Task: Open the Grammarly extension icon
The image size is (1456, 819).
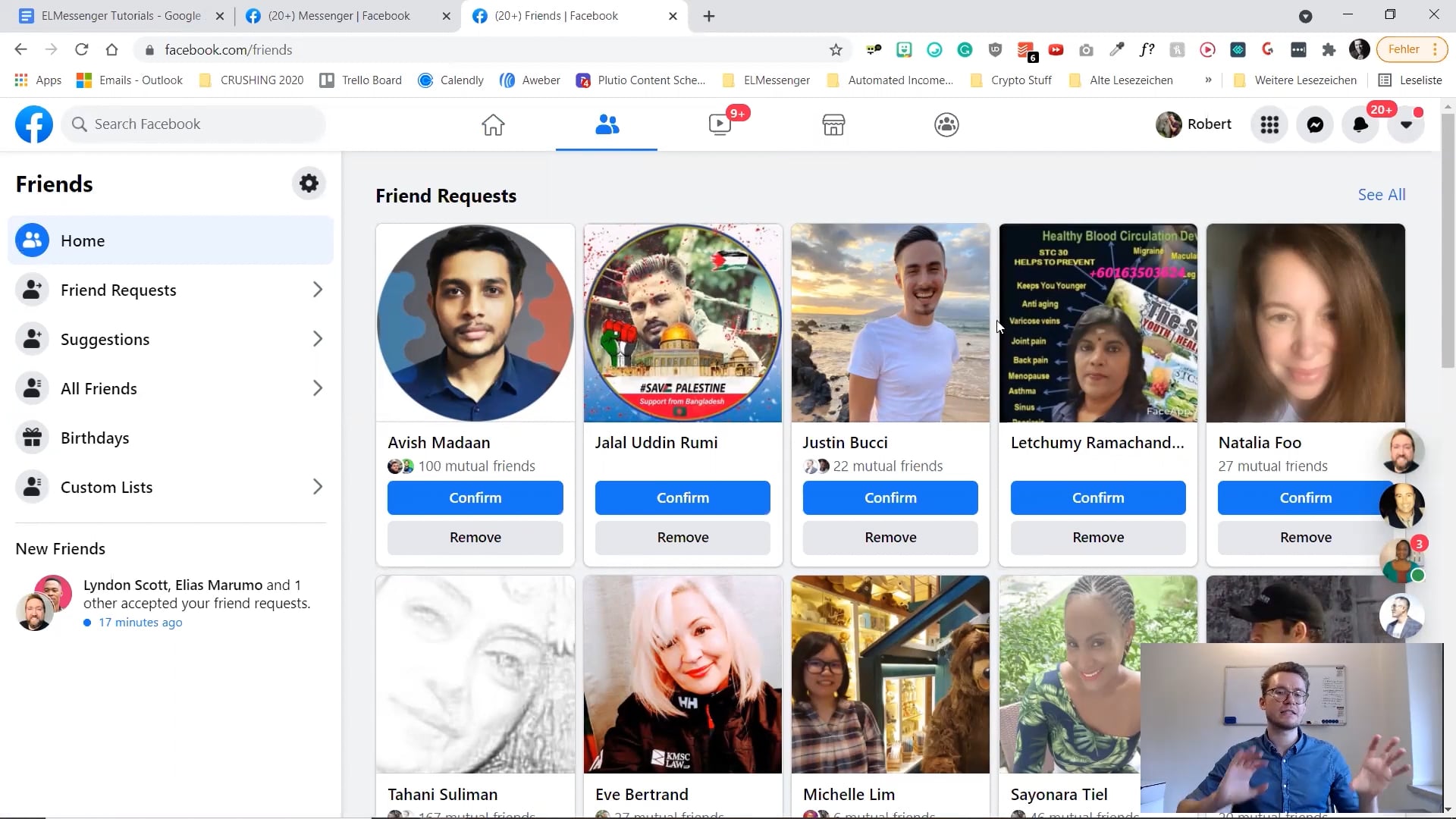Action: [965, 49]
